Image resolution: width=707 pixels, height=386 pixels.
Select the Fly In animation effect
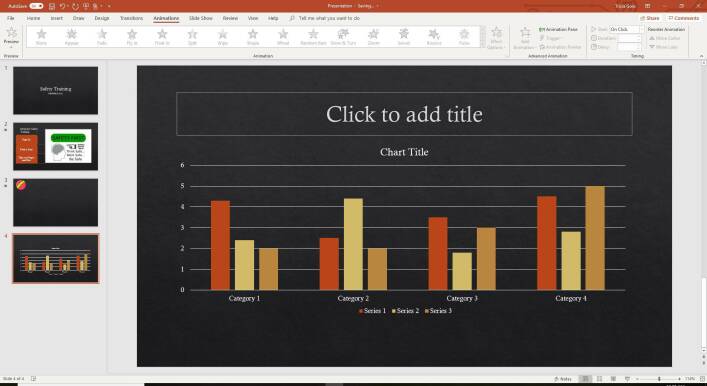pos(132,37)
